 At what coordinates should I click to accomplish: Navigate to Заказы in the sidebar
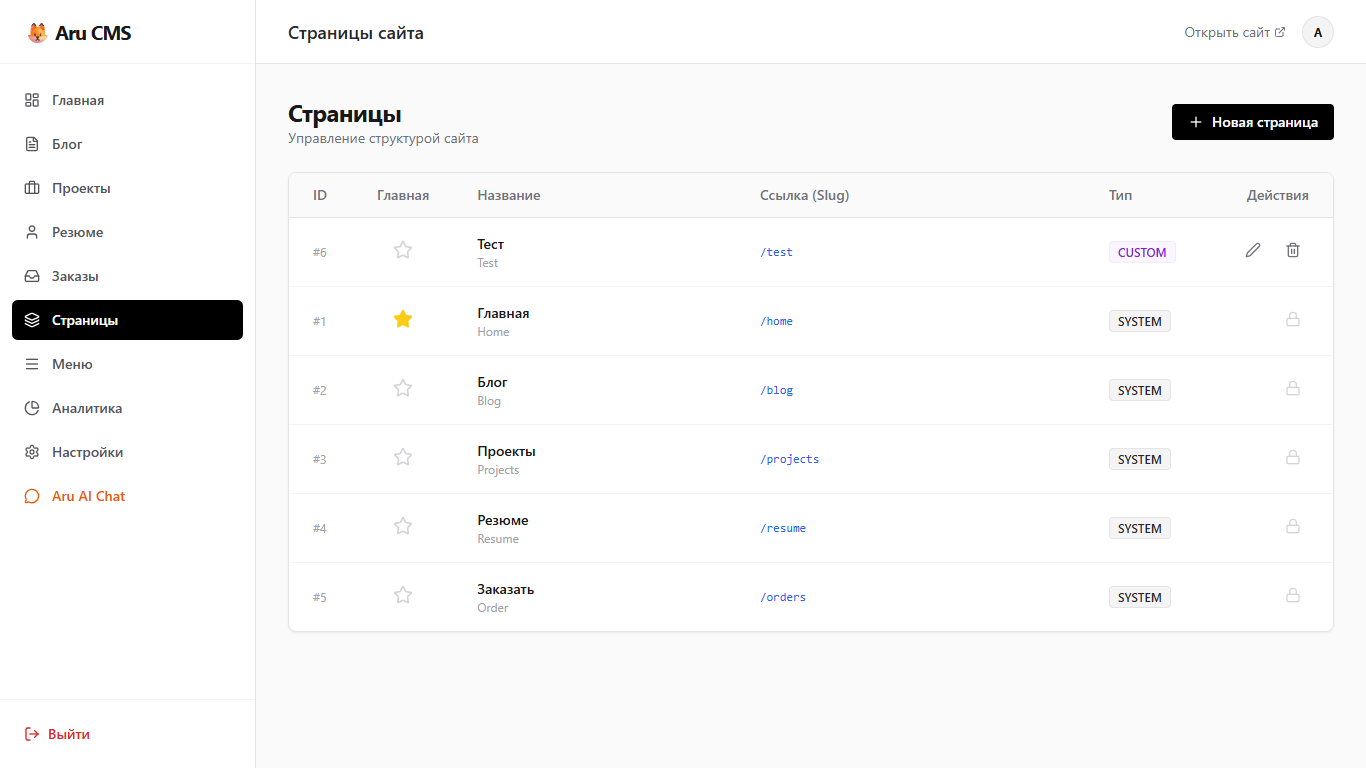pyautogui.click(x=75, y=276)
